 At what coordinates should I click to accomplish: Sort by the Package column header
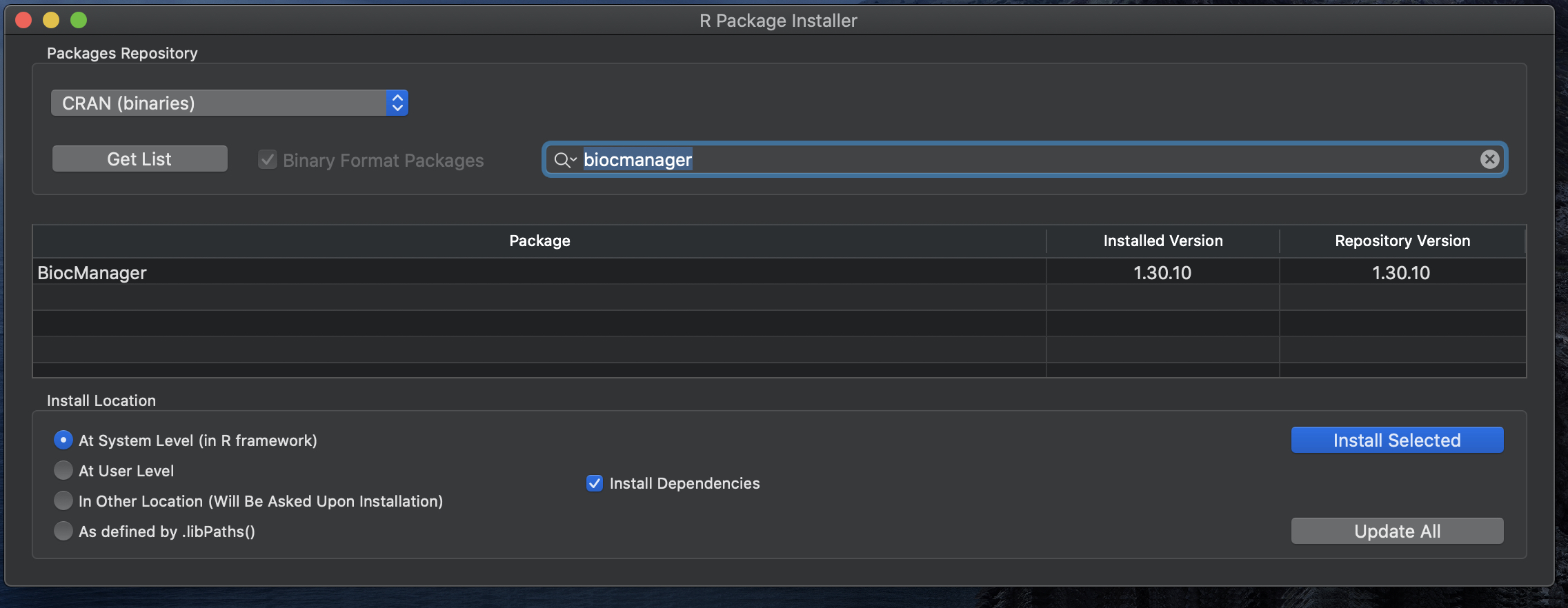tap(539, 241)
